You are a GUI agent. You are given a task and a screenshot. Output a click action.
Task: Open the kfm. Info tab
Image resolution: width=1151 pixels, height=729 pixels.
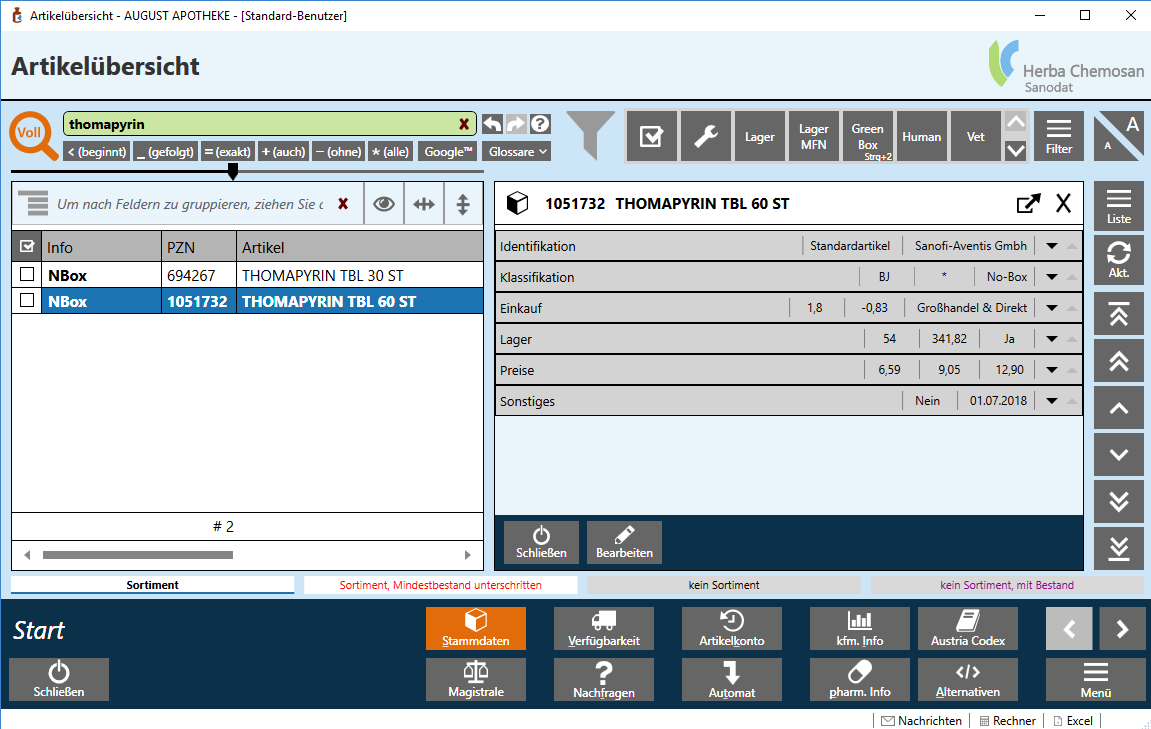tap(860, 628)
